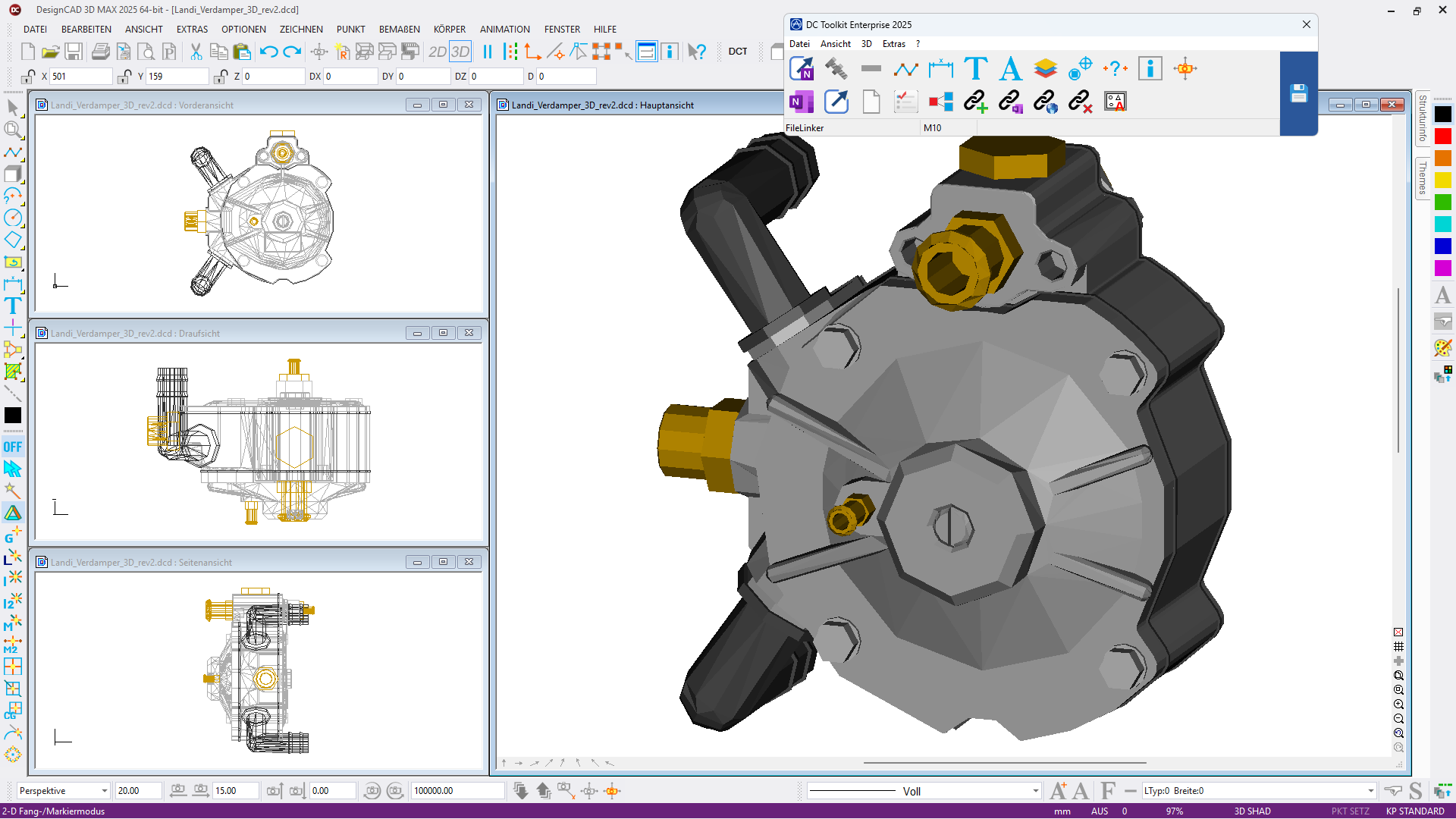Click the Undo arrow in main toolbar

pyautogui.click(x=268, y=52)
